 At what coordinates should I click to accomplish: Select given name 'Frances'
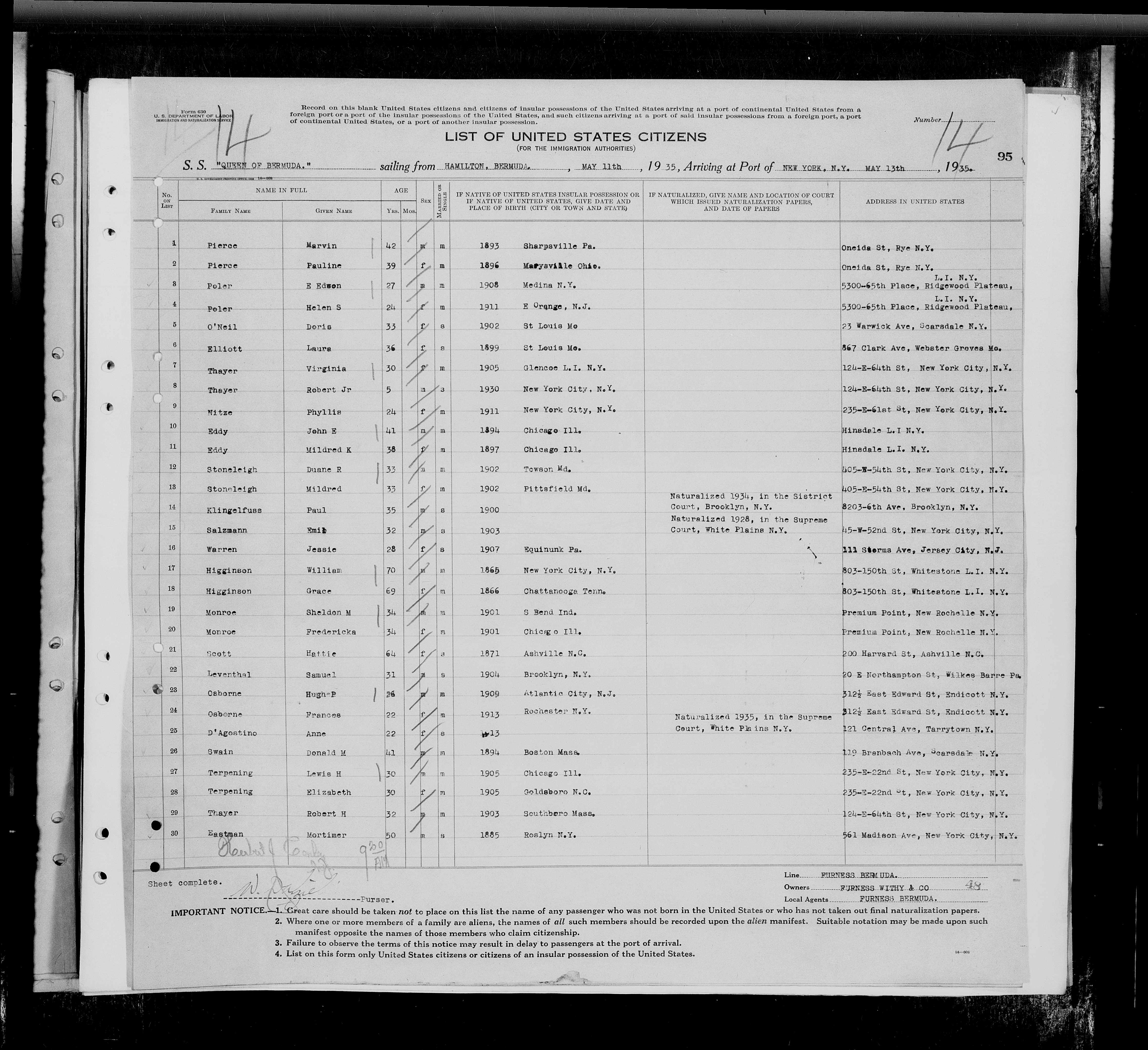pos(323,715)
